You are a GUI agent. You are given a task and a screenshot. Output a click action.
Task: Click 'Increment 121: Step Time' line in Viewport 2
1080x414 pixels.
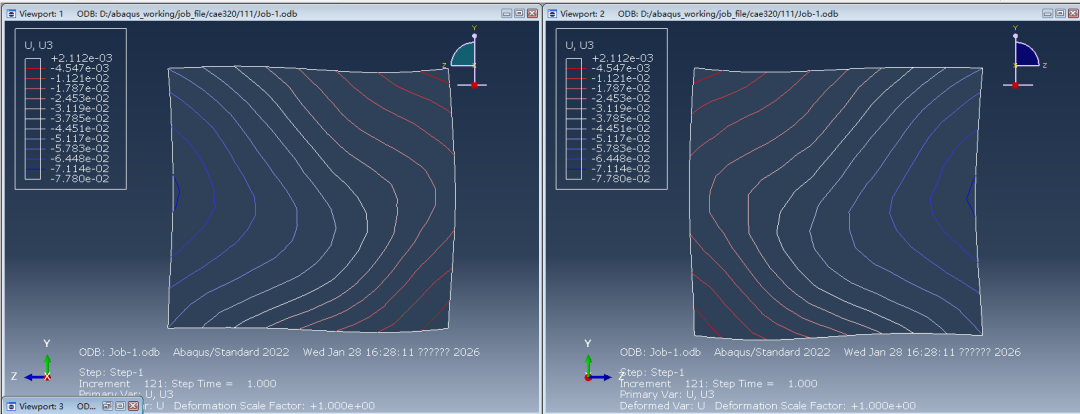pos(718,384)
